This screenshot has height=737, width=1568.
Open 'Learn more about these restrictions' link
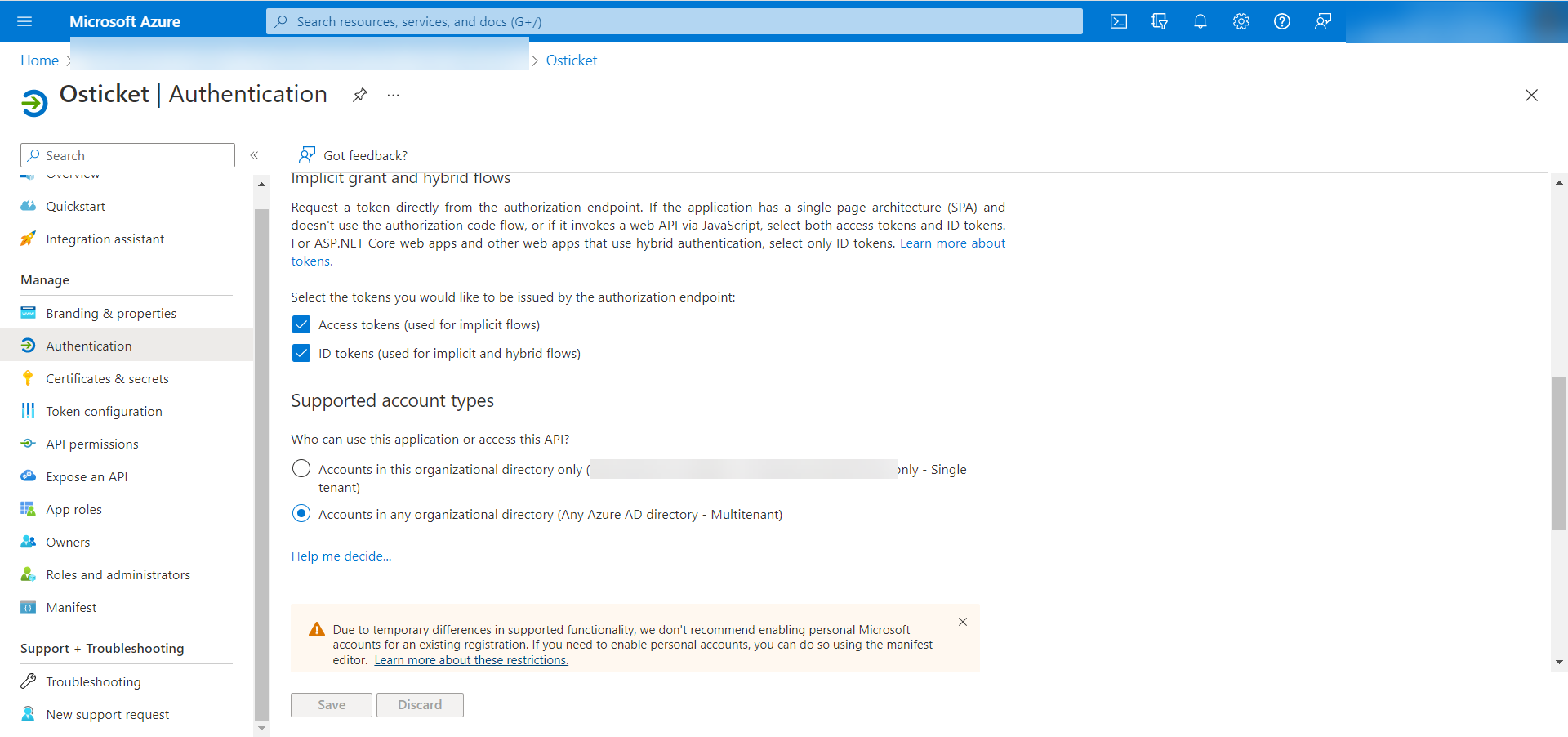pyautogui.click(x=471, y=660)
